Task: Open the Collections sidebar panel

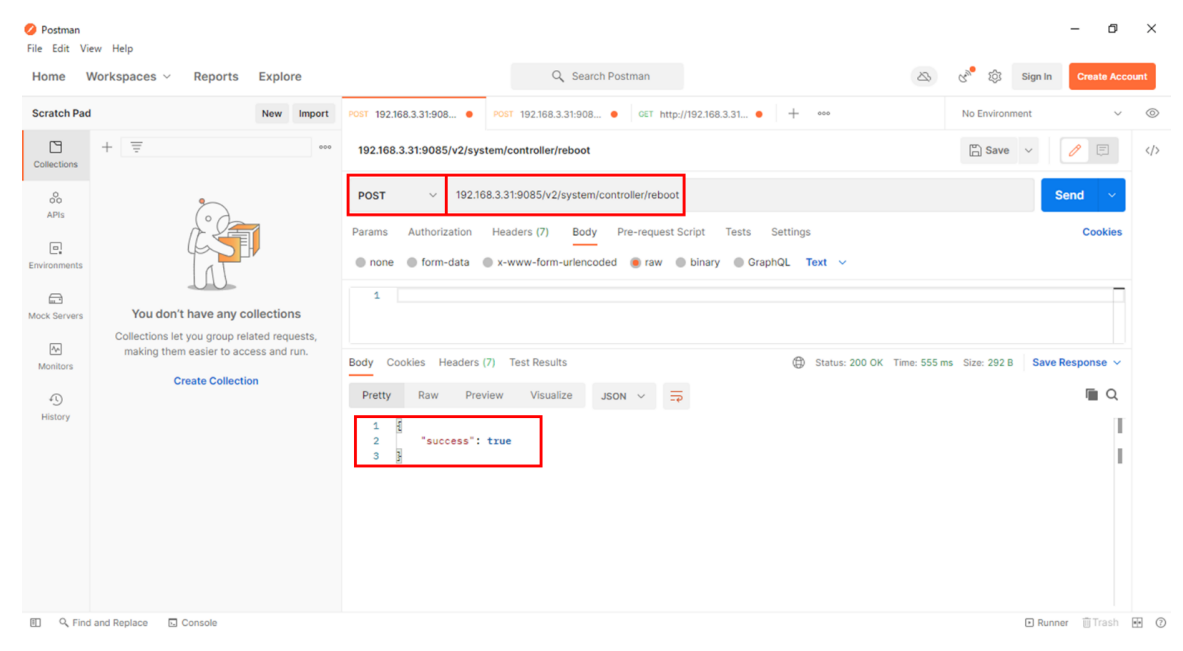Action: click(x=55, y=154)
